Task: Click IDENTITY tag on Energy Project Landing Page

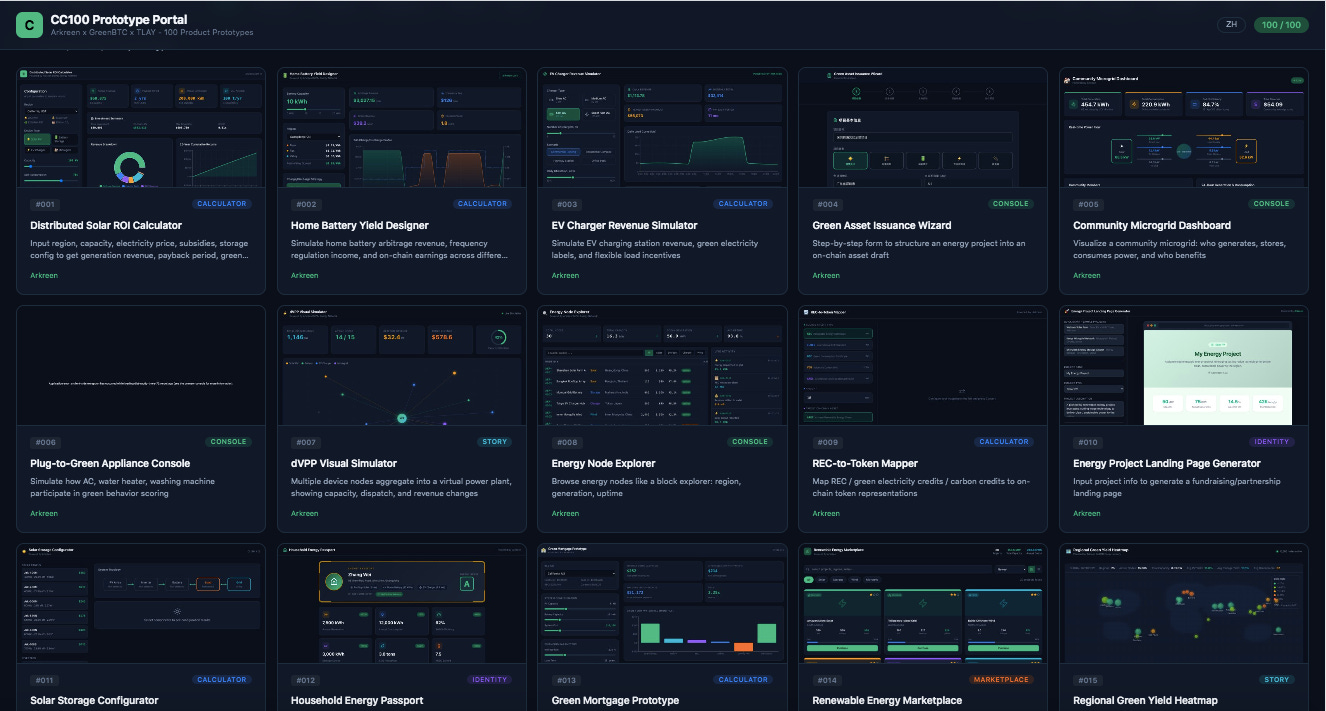Action: pos(1271,442)
